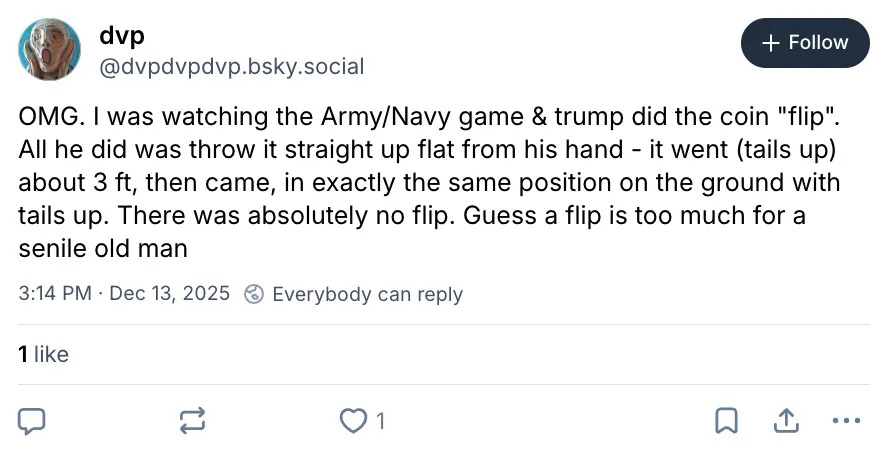Click the "senile old man" closing line
Viewport: 884px width, 454px height.
coord(103,249)
